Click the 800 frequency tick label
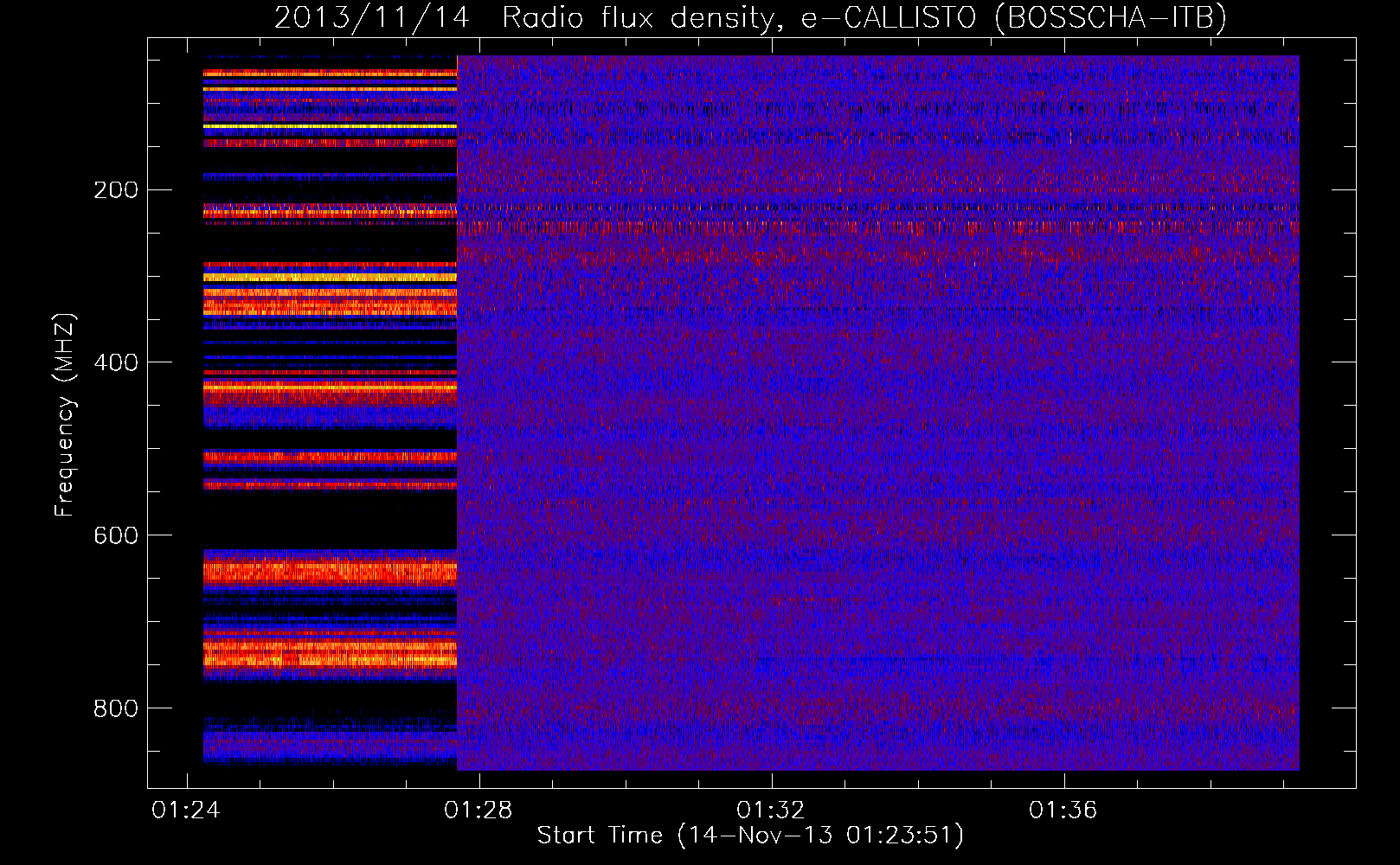The height and width of the screenshot is (865, 1400). coord(116,708)
